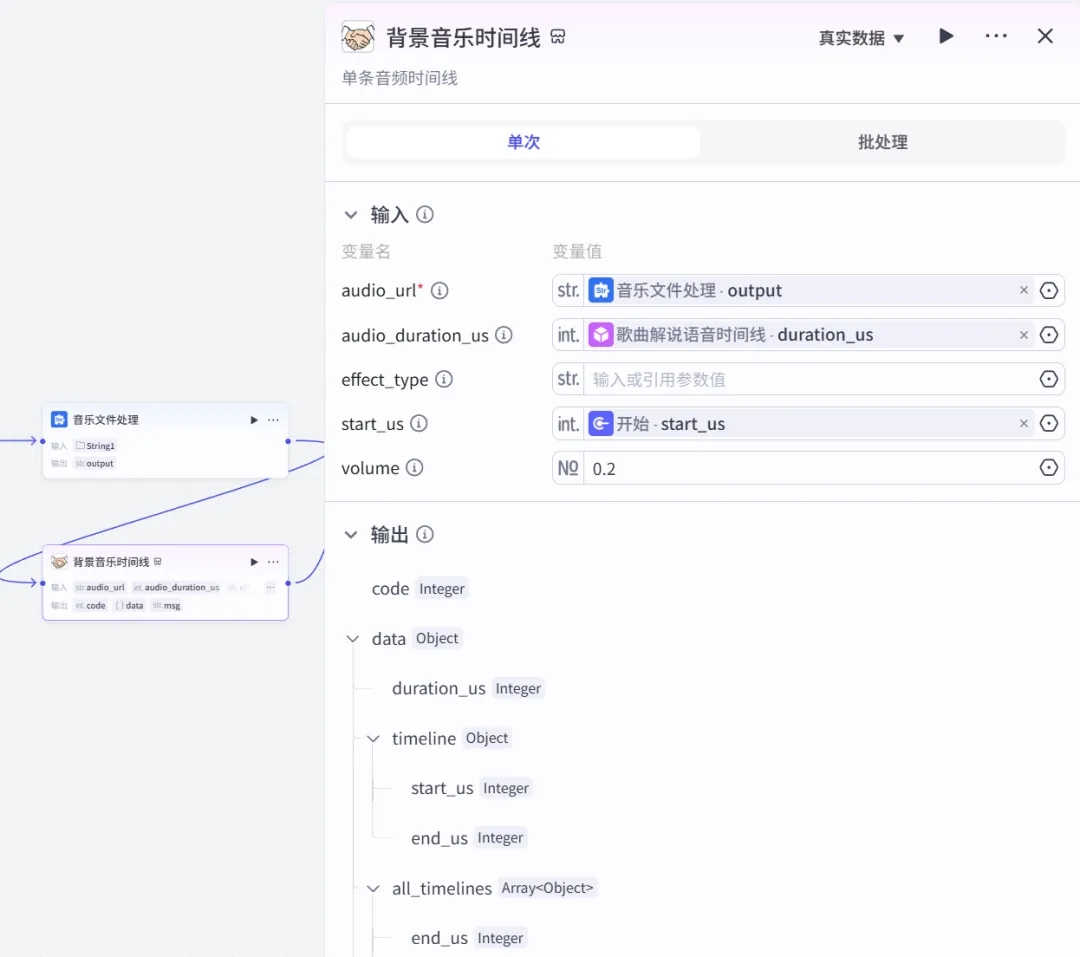Open the variable reference picker for effect_type
The image size is (1080, 957).
1048,379
